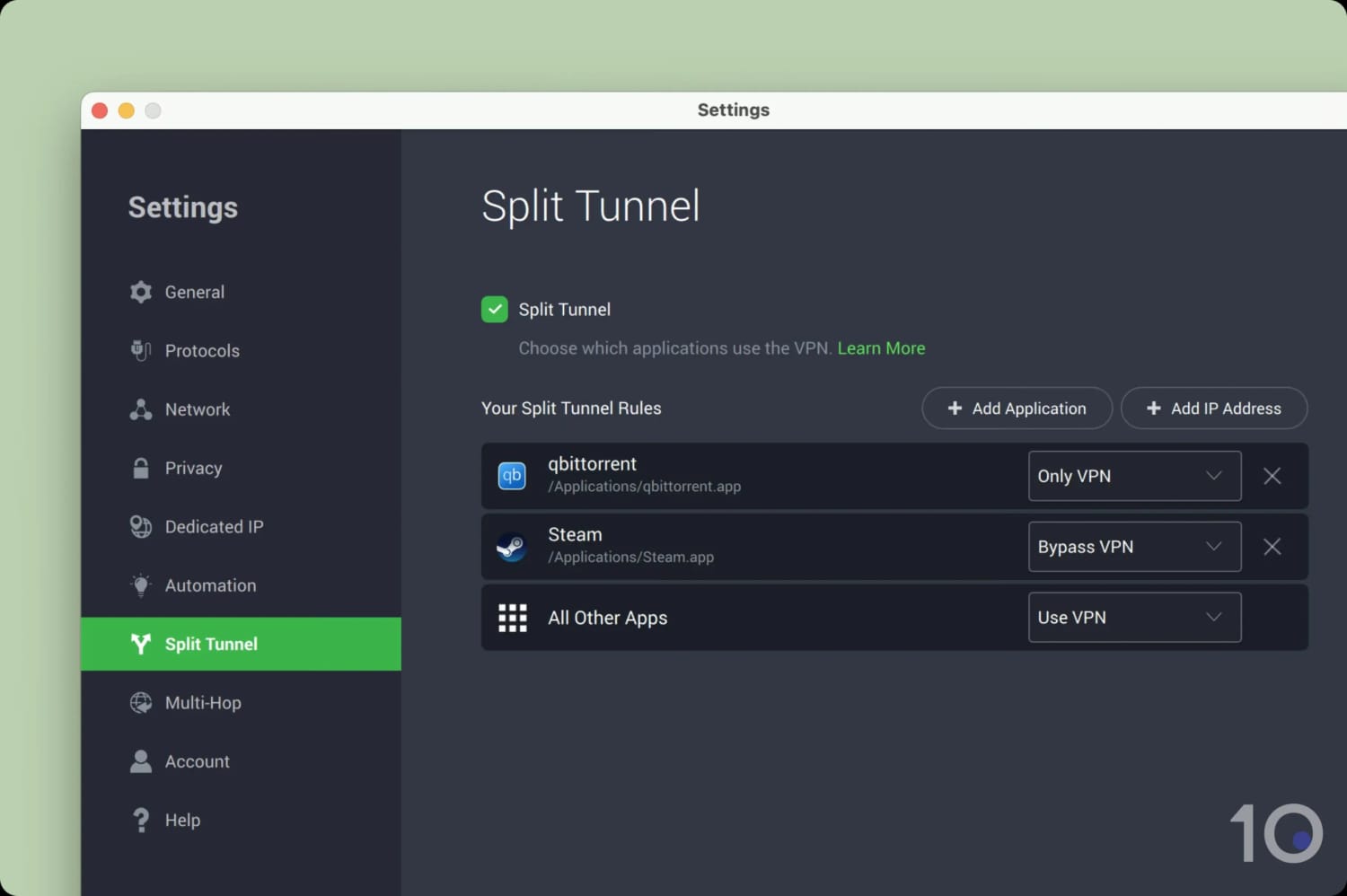Remove the Steam split tunnel rule
The image size is (1347, 896).
tap(1272, 546)
